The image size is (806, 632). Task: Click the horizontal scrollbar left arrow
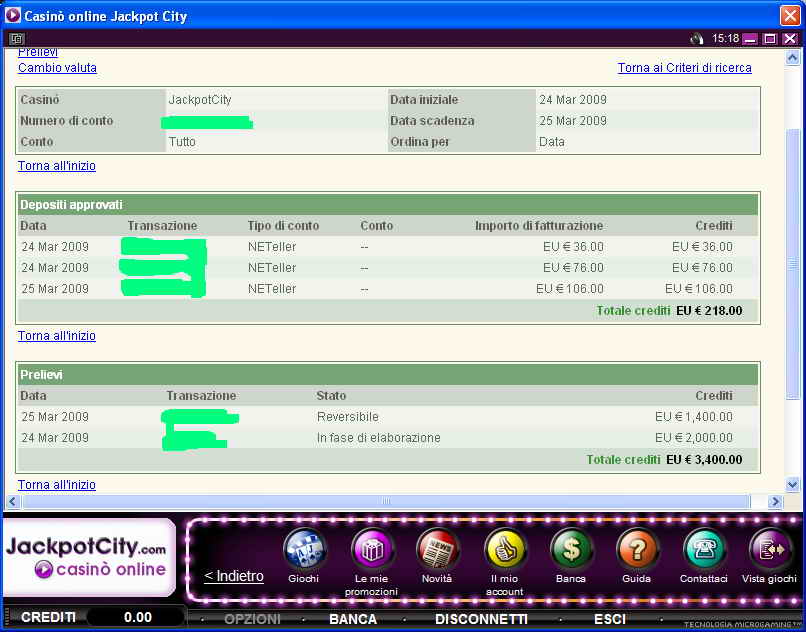13,501
